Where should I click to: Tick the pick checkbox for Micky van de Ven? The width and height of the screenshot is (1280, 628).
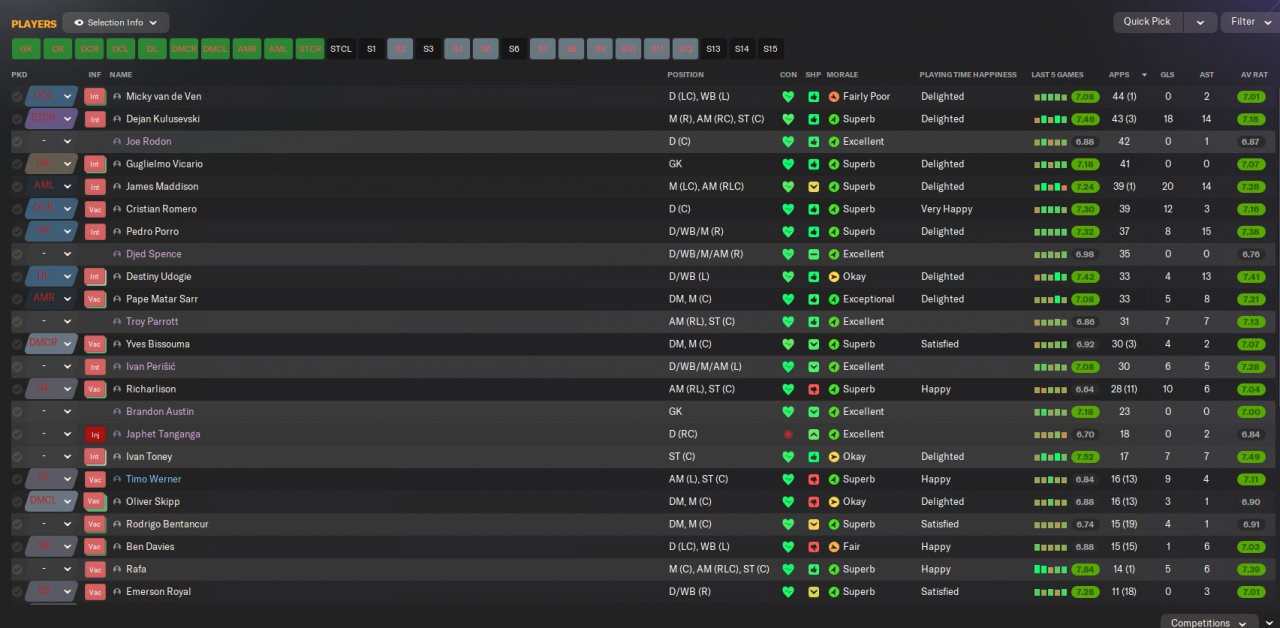pyautogui.click(x=17, y=97)
